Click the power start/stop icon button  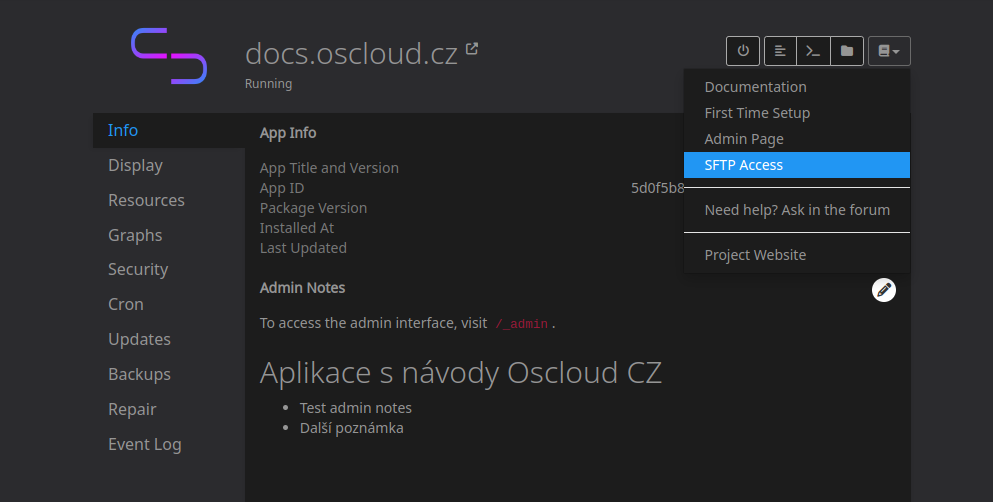(743, 51)
